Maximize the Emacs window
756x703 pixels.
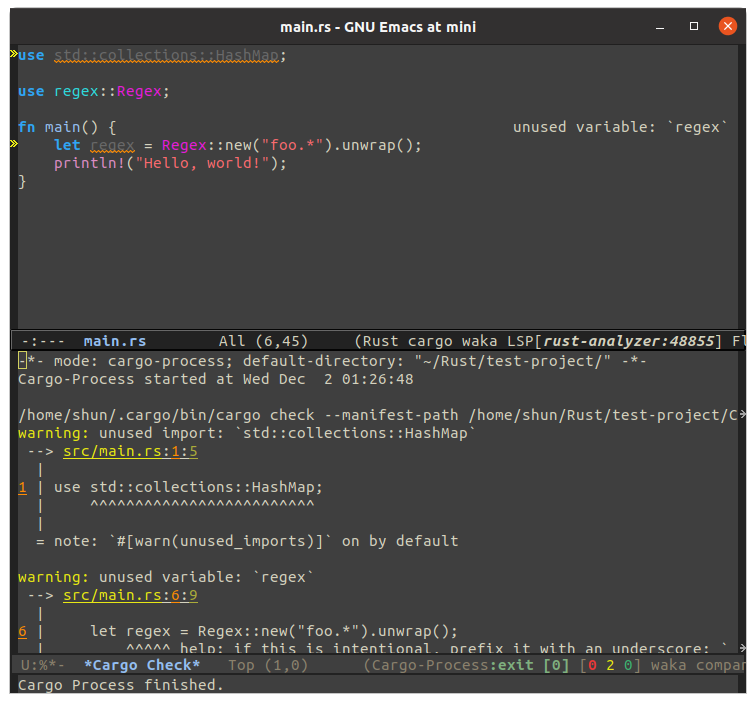[694, 26]
